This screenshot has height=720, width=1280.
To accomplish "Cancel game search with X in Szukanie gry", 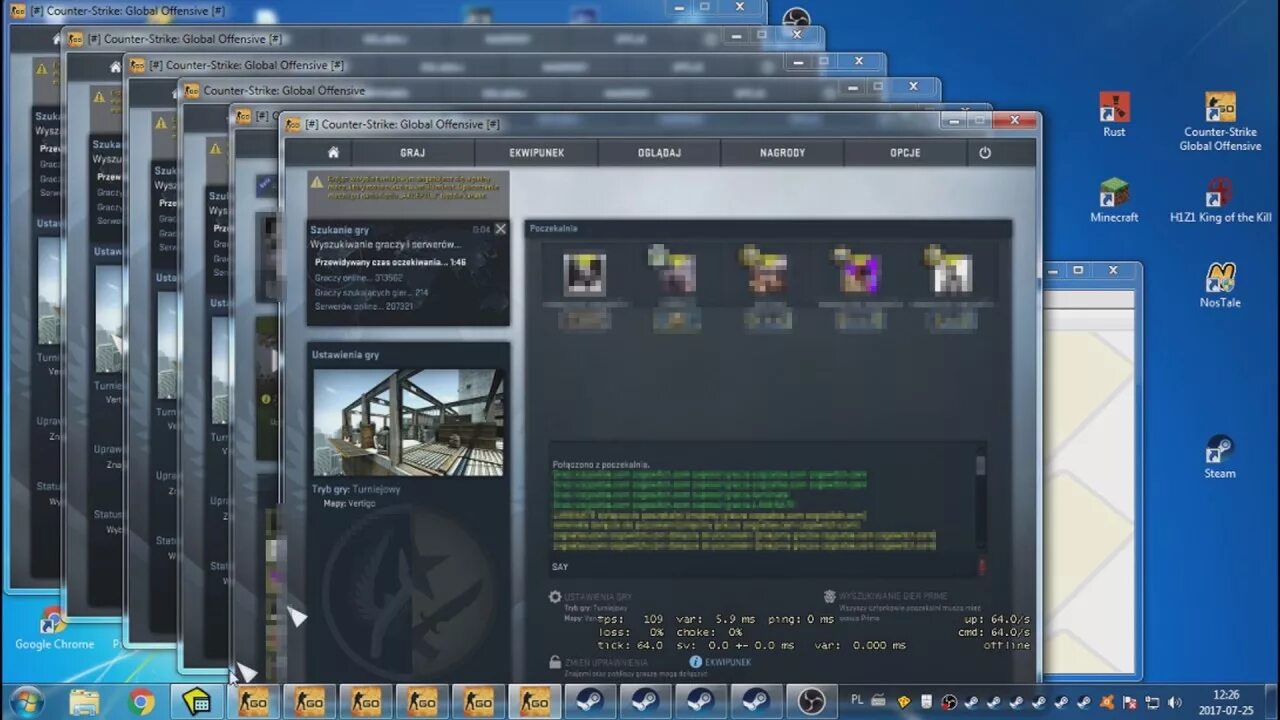I will (501, 229).
